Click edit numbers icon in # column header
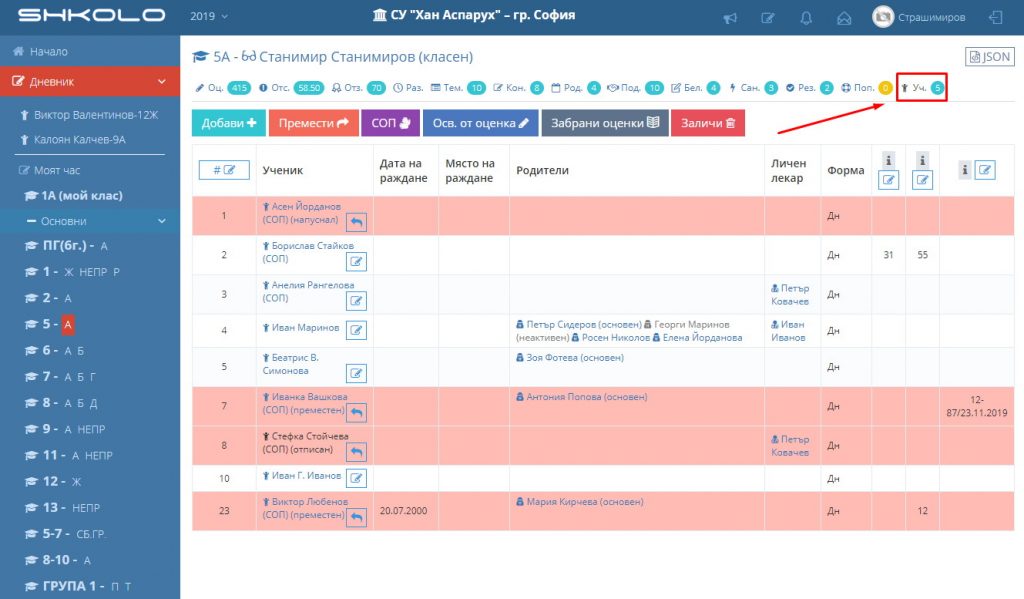1024x599 pixels. [x=224, y=170]
